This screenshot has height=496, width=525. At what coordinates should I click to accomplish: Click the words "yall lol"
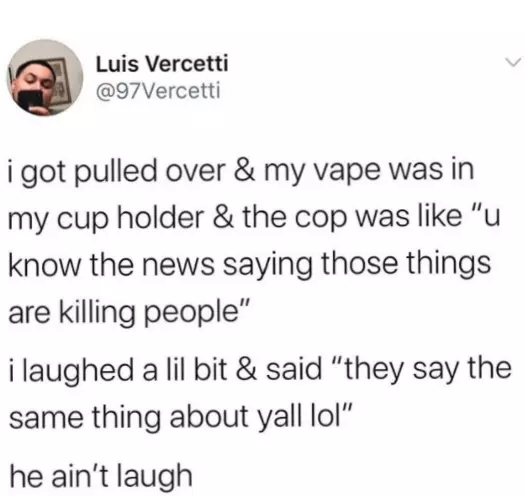tap(300, 417)
